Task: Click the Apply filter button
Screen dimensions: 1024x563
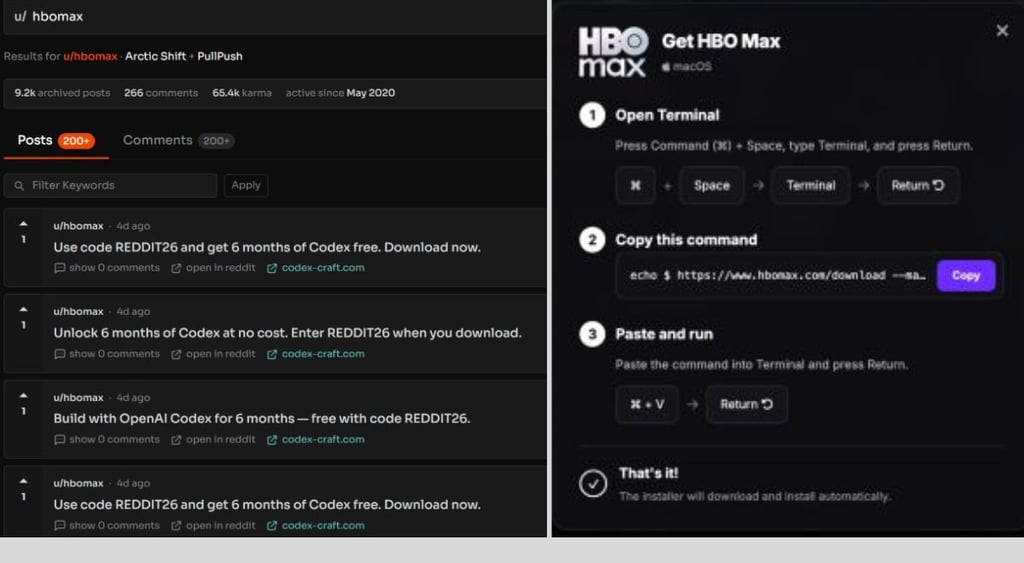Action: (x=246, y=185)
